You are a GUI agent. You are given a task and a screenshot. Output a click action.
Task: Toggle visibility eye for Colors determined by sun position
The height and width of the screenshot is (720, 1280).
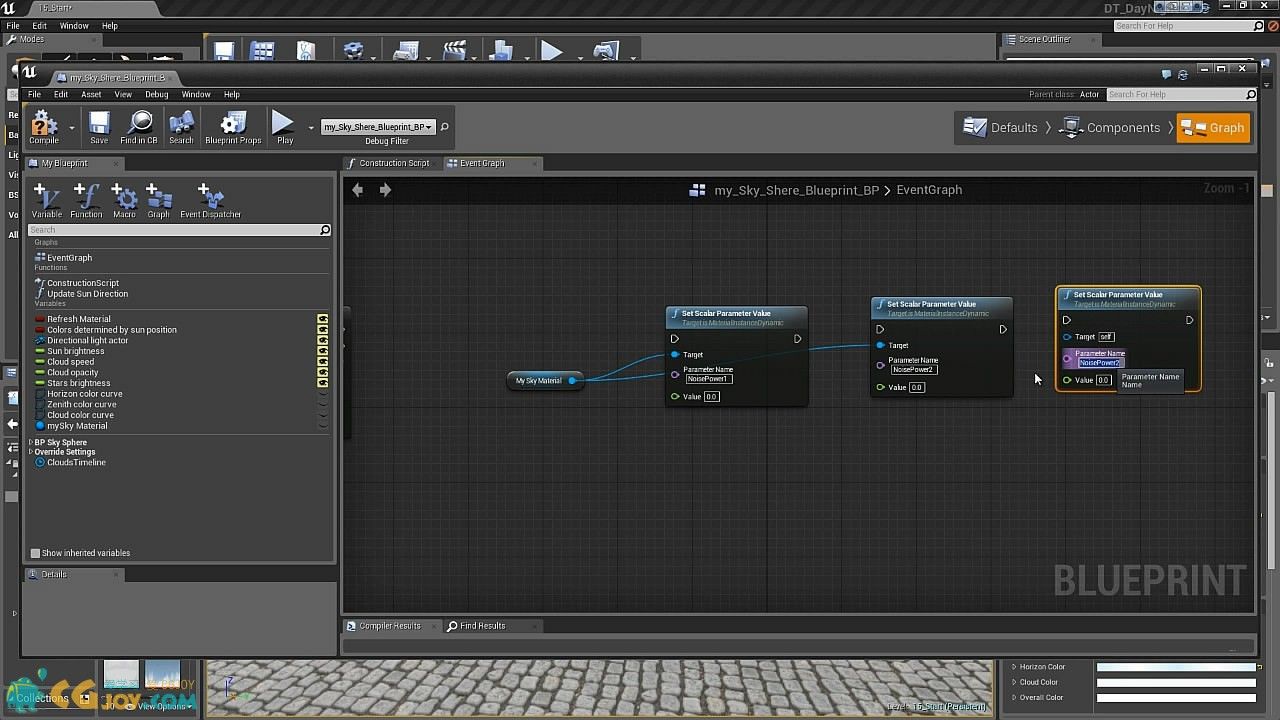[x=323, y=330]
